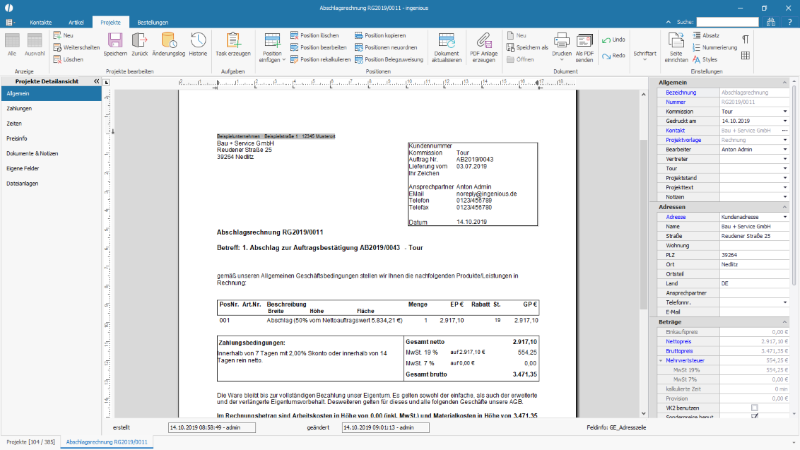The image size is (800, 450).
Task: Collapse the Allgemein properties section
Action: [x=784, y=82]
